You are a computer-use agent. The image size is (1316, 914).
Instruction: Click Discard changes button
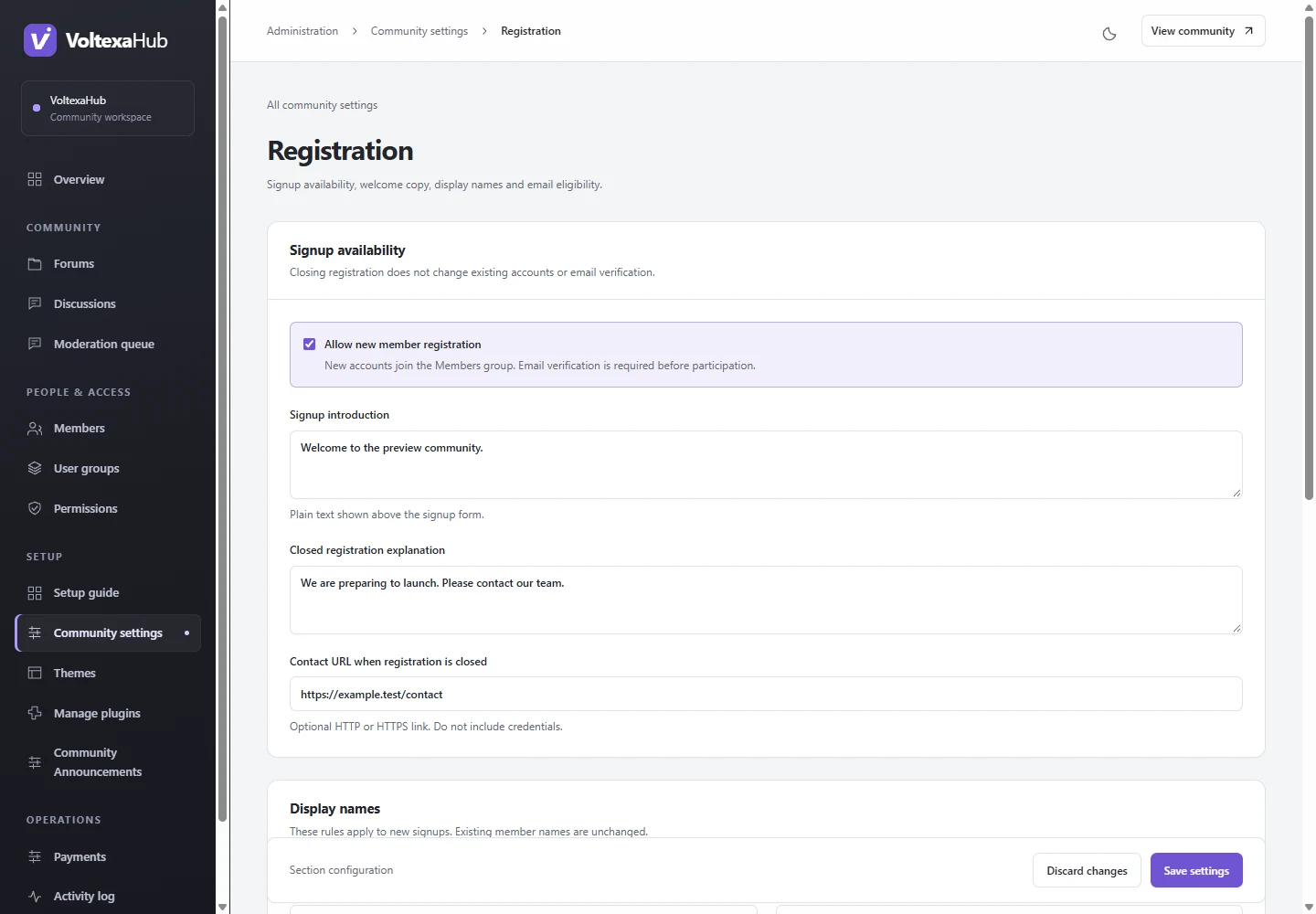click(x=1087, y=870)
